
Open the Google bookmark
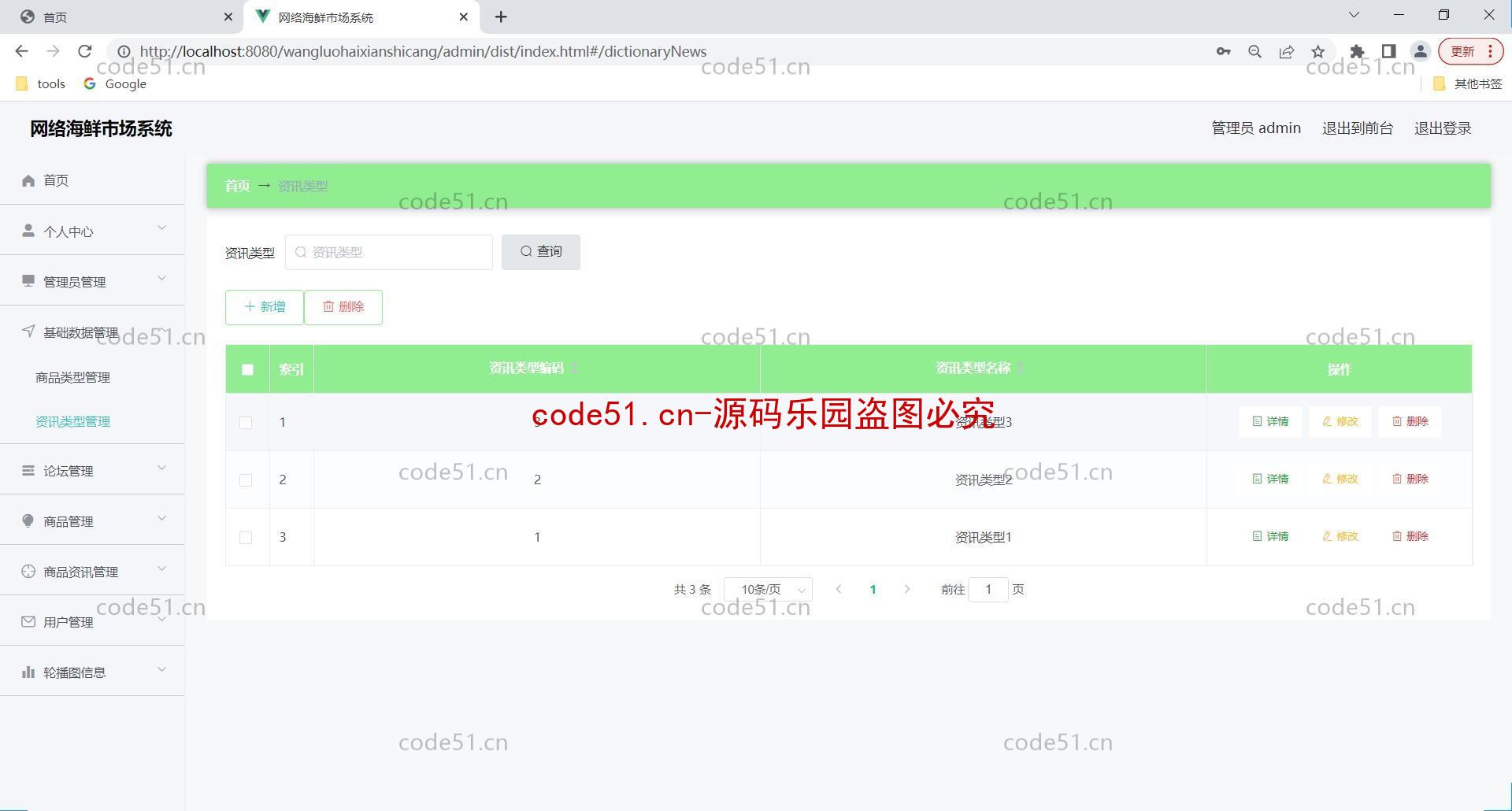coord(115,83)
